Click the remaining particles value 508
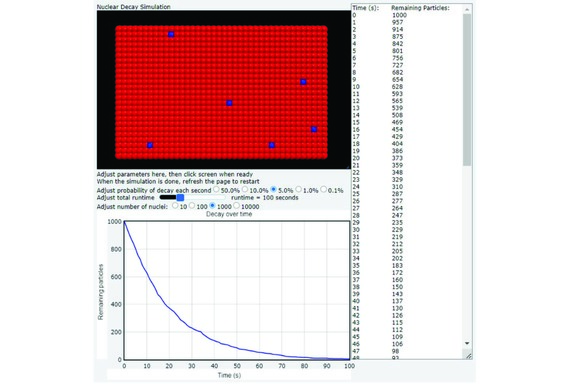The height and width of the screenshot is (384, 576). [x=397, y=115]
